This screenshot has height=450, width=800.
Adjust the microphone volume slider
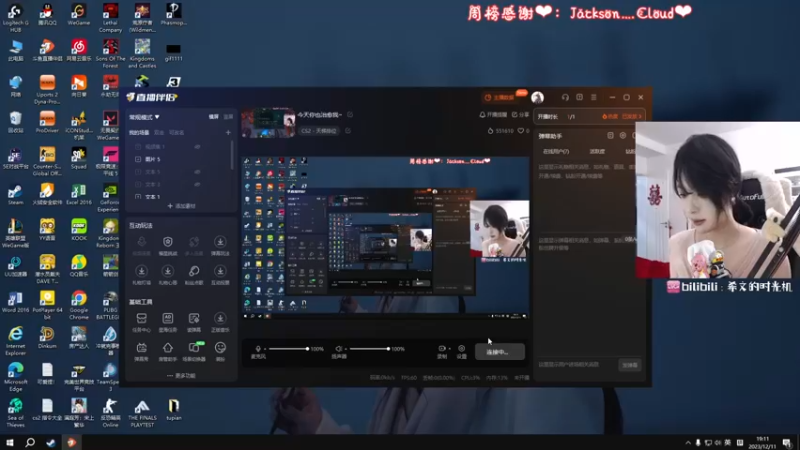point(289,349)
